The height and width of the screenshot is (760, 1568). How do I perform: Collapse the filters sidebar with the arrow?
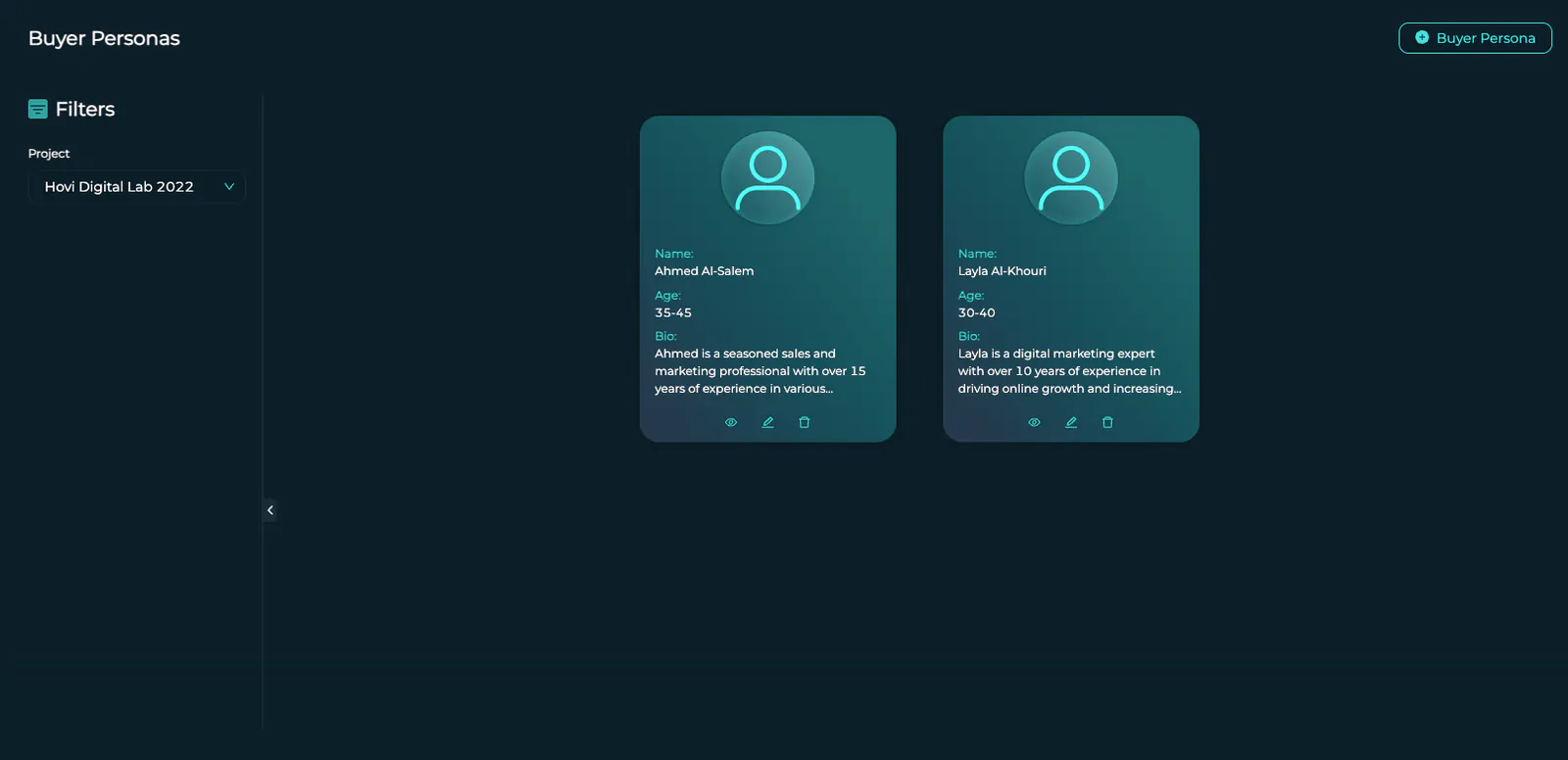[270, 510]
